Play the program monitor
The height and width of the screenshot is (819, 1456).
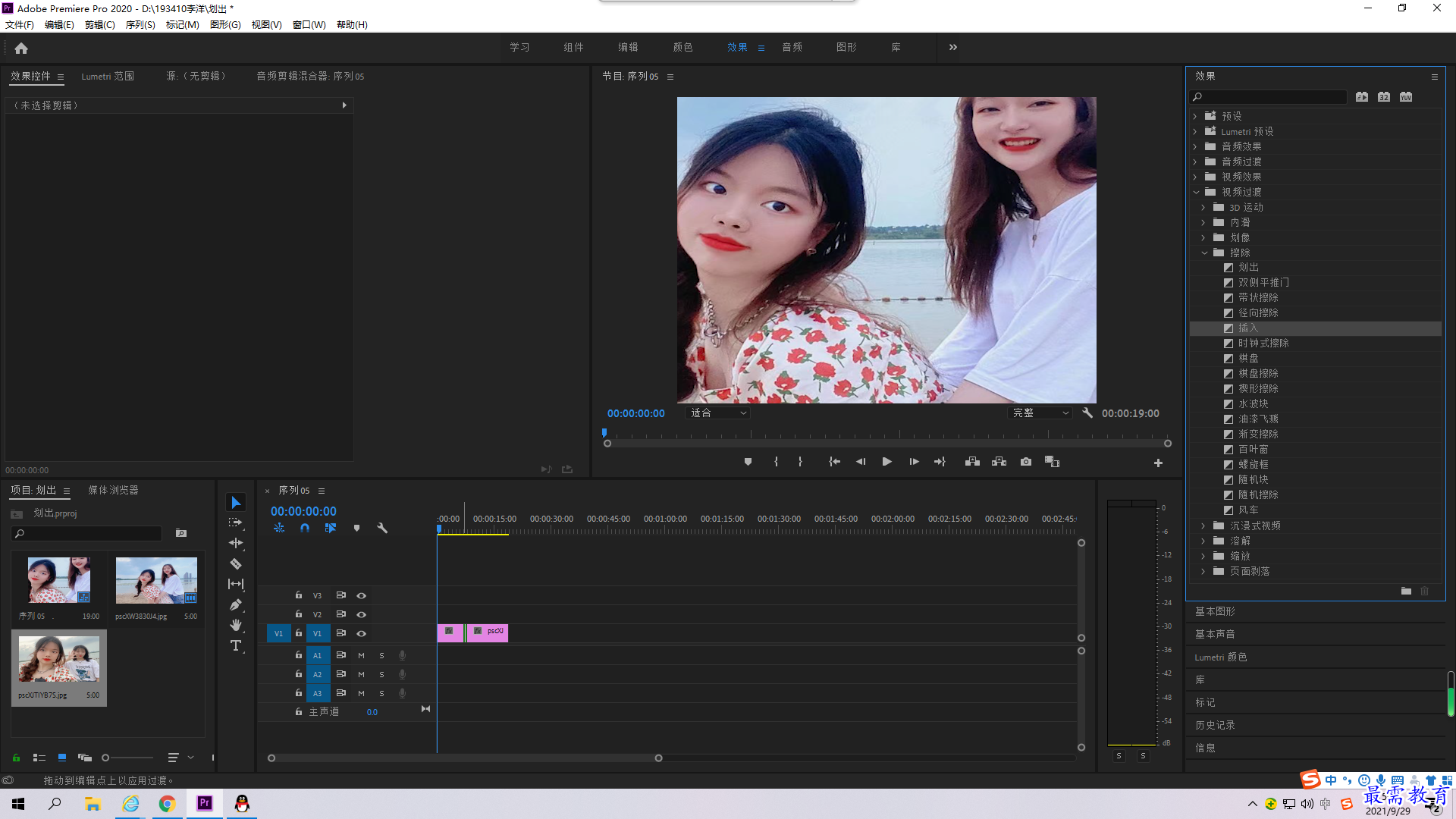886,462
